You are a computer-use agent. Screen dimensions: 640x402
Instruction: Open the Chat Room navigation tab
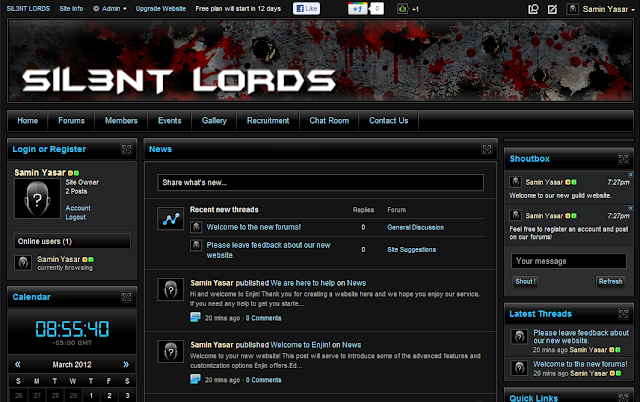click(329, 121)
